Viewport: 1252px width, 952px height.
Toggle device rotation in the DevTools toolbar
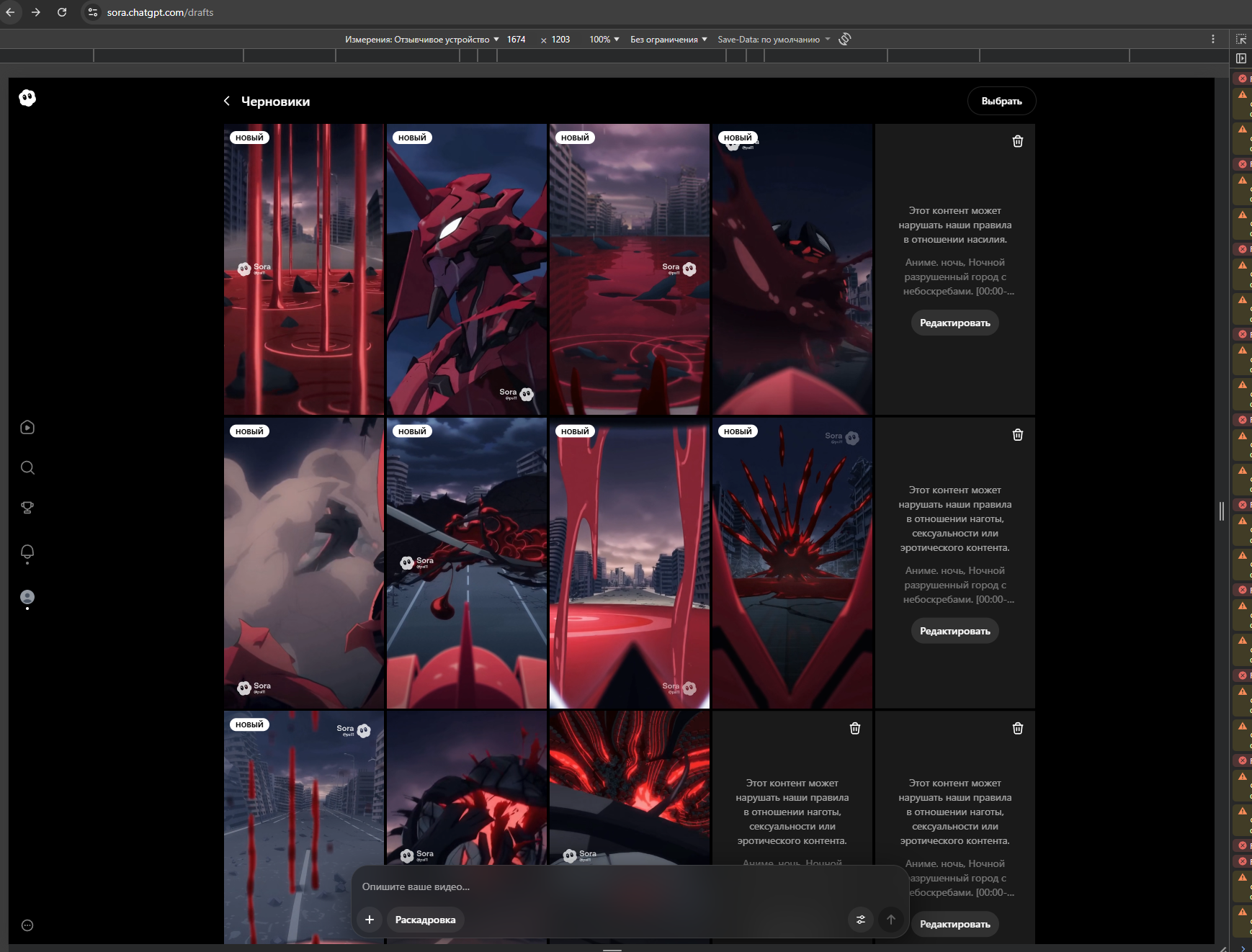point(845,39)
